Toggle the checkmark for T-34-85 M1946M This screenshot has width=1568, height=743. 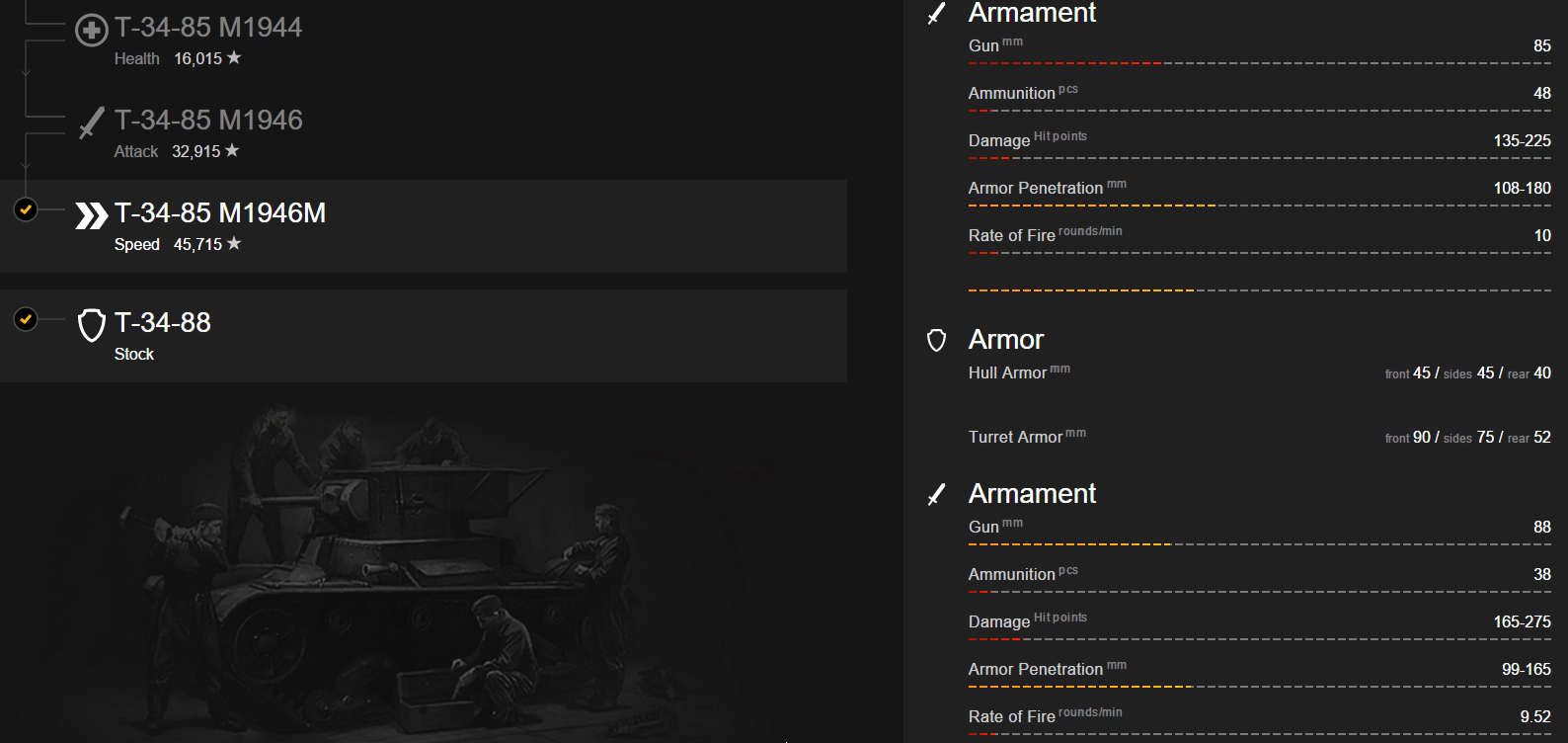point(26,208)
